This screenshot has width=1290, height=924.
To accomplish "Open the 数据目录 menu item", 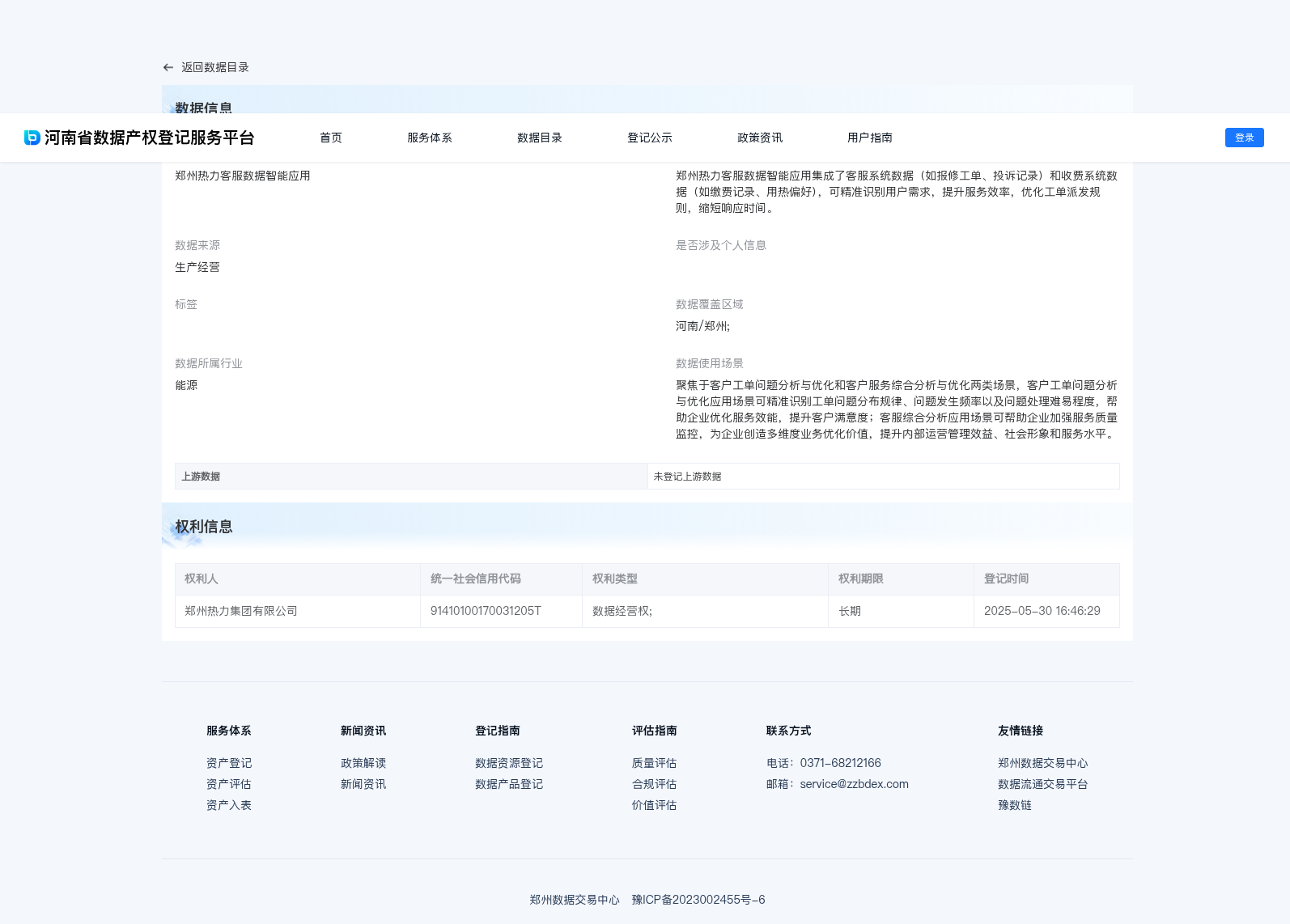I will click(540, 138).
